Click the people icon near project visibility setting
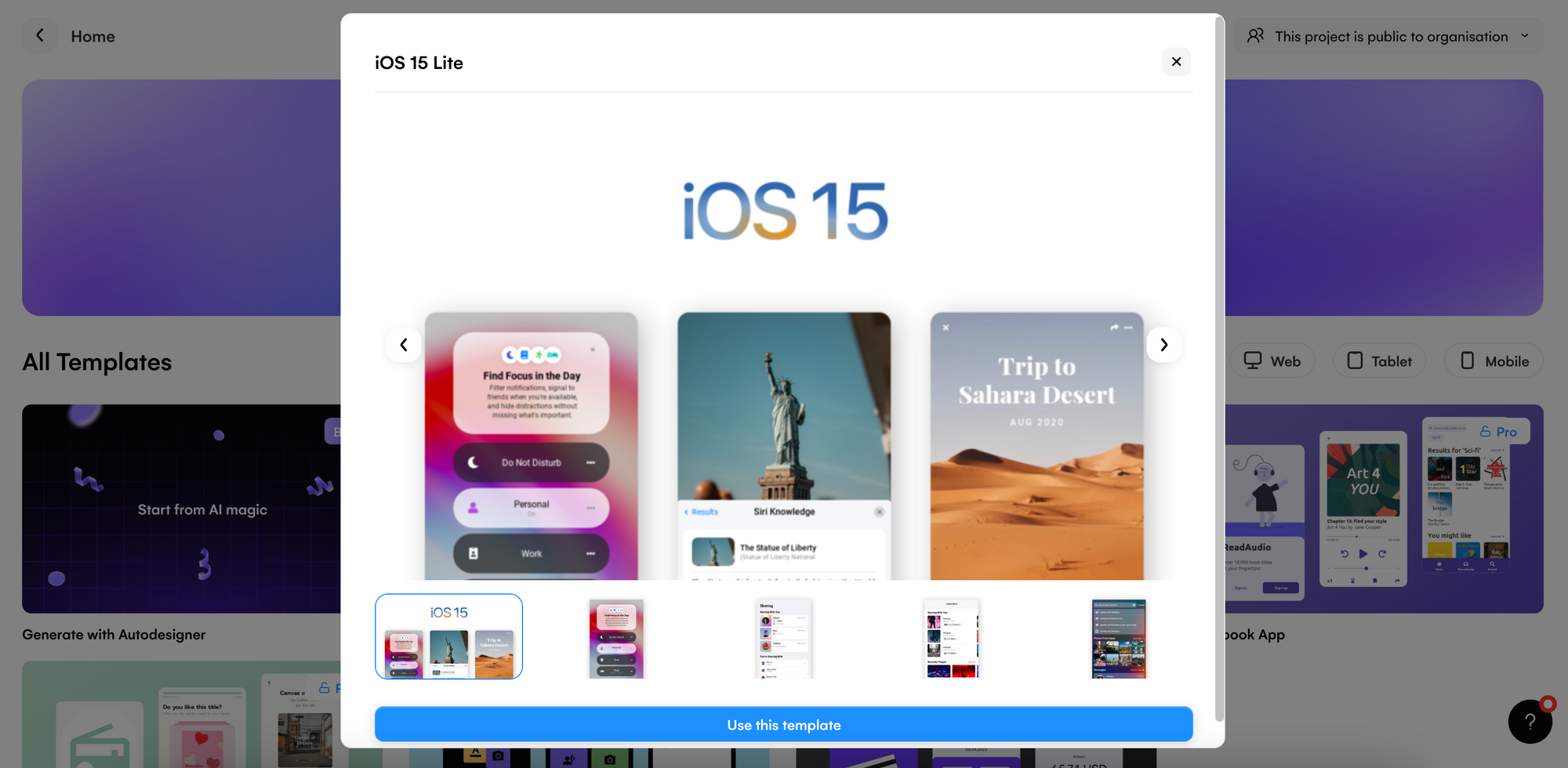1568x768 pixels. click(1256, 35)
